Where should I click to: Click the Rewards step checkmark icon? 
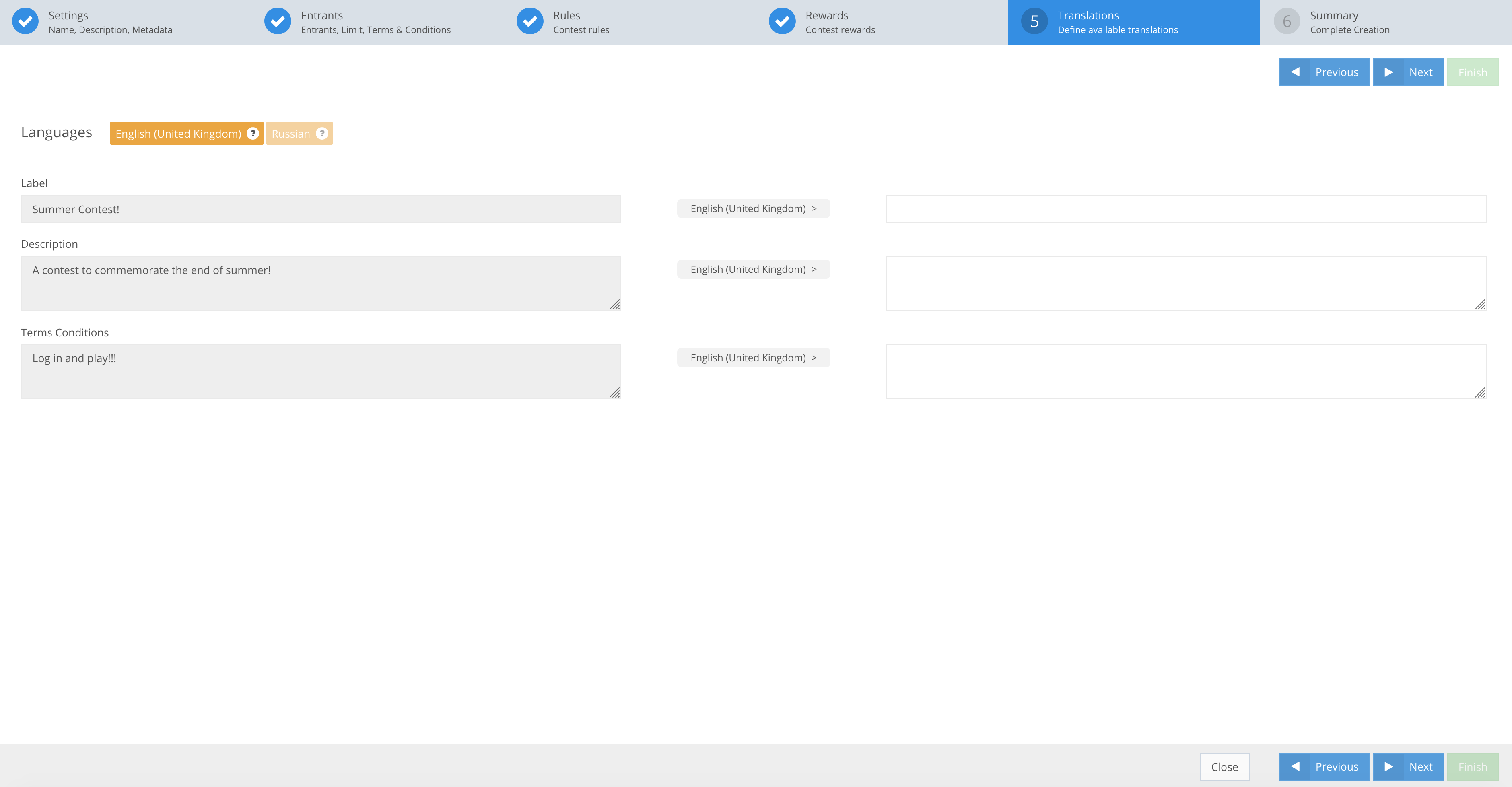(783, 22)
